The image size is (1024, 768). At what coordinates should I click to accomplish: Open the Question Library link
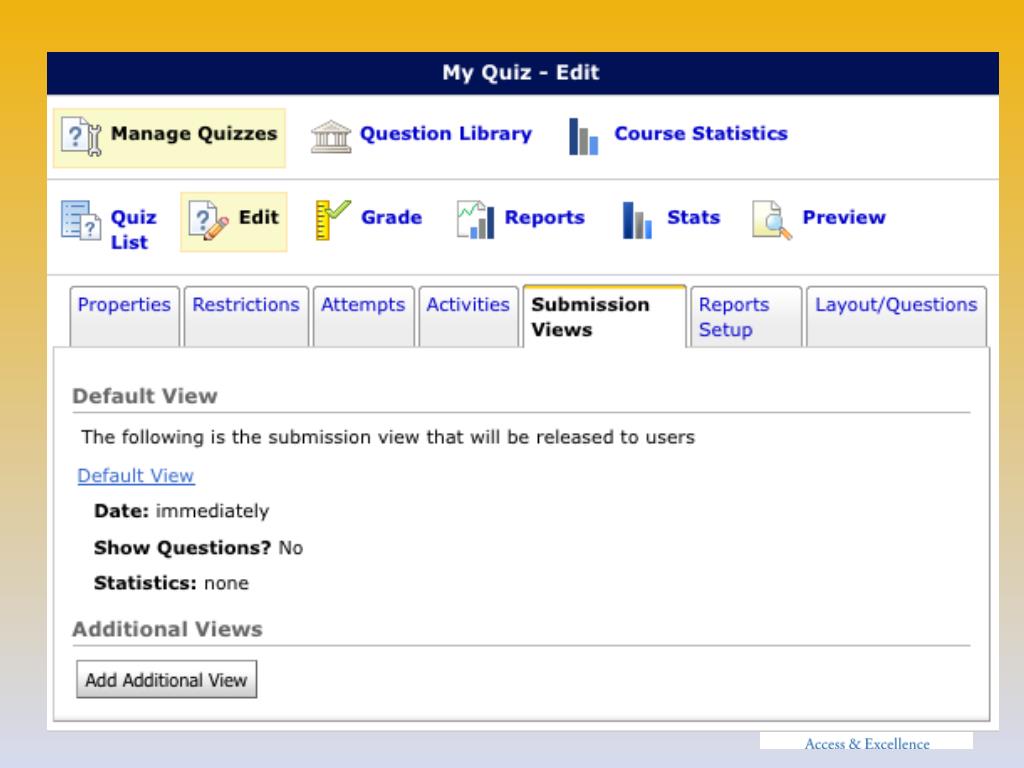[x=446, y=133]
